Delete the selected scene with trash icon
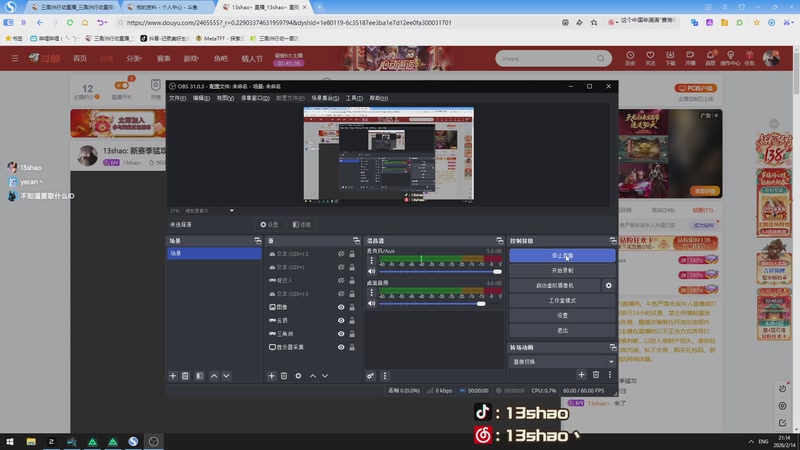 [x=185, y=376]
